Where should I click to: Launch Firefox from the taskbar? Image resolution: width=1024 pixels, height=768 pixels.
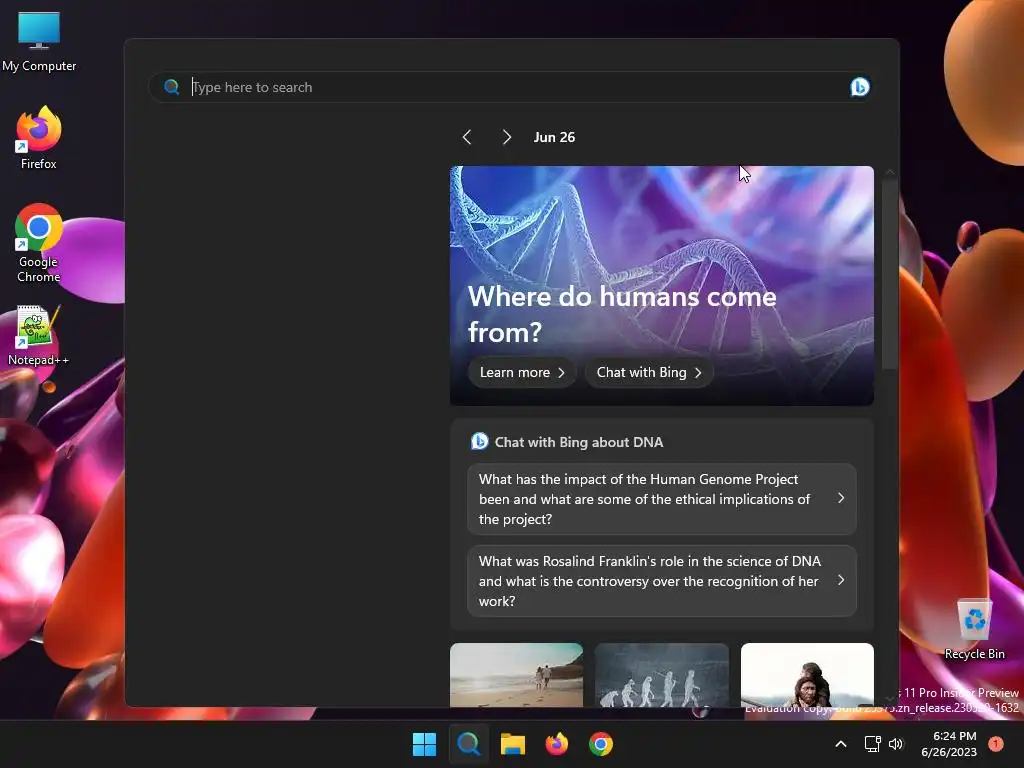(x=556, y=744)
